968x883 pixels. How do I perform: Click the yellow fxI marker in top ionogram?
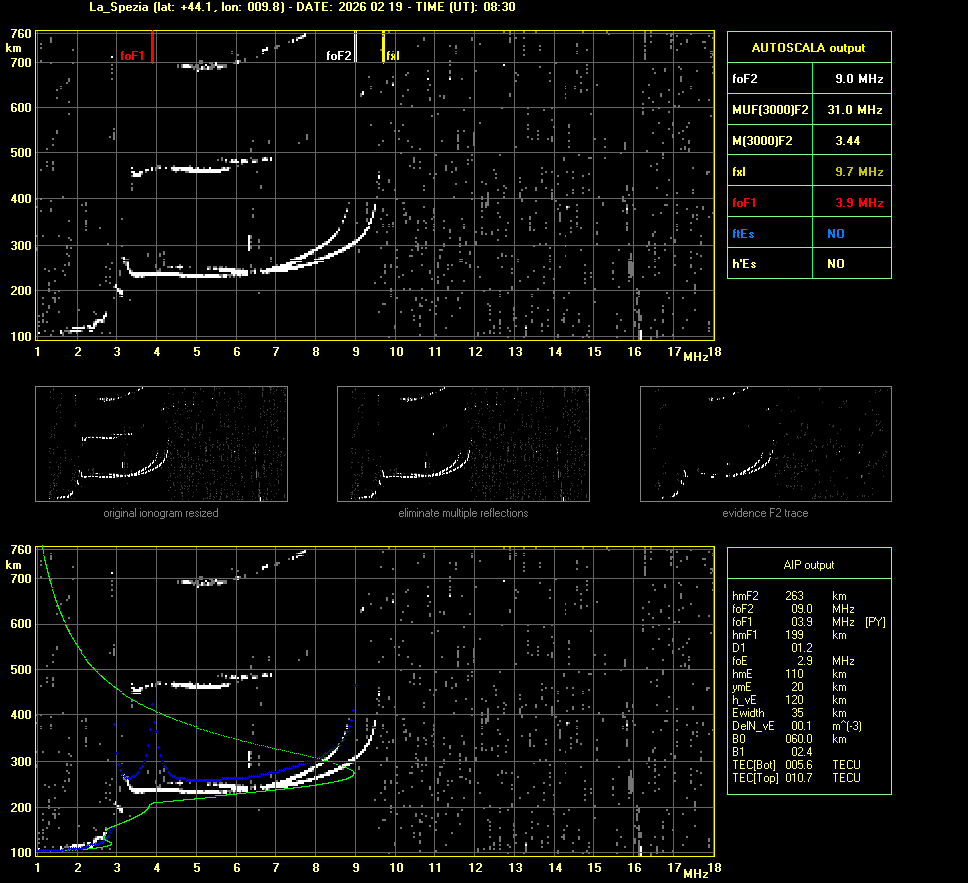[x=384, y=47]
